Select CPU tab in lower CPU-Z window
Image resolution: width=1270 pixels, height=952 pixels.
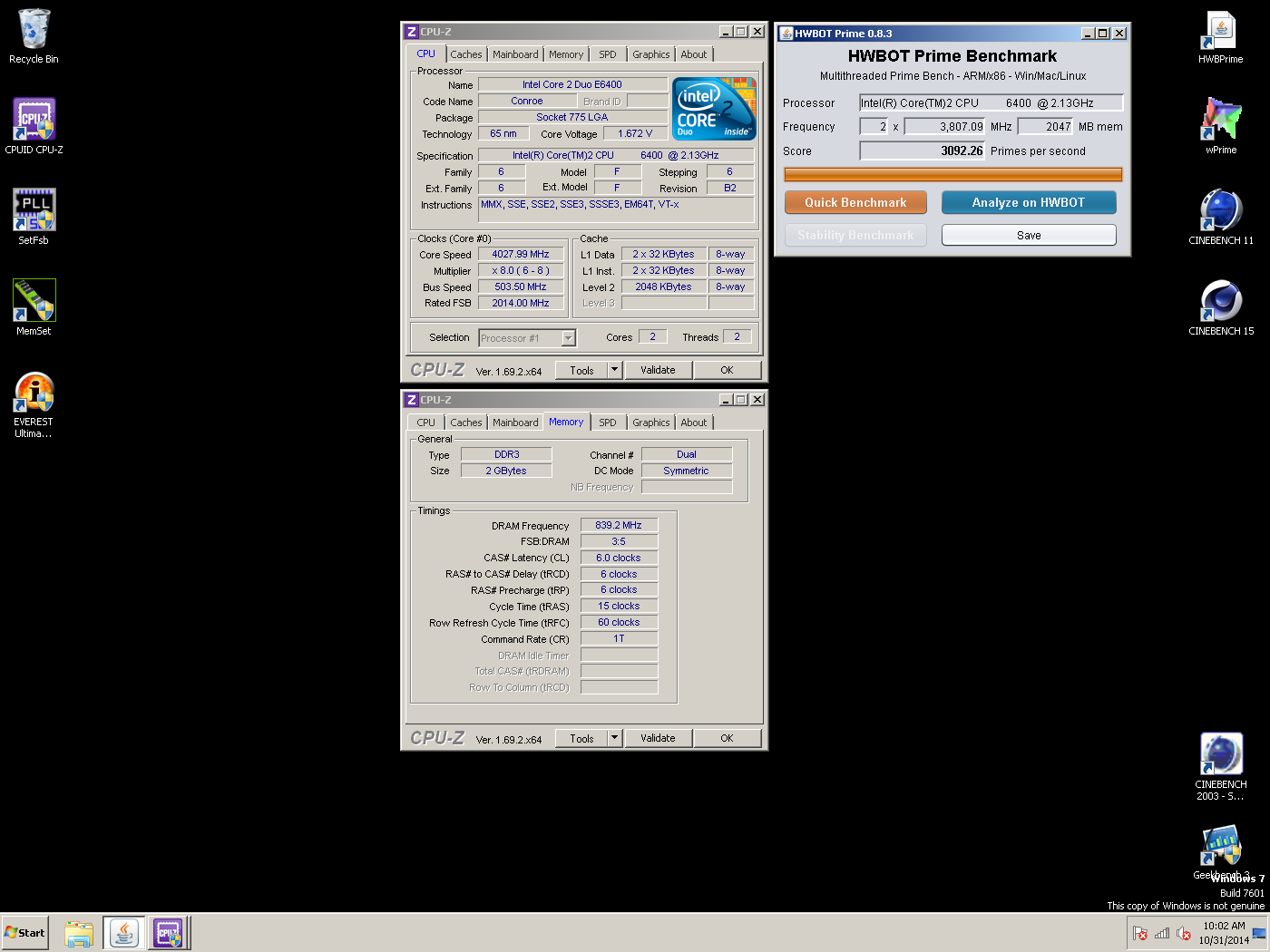pyautogui.click(x=426, y=423)
